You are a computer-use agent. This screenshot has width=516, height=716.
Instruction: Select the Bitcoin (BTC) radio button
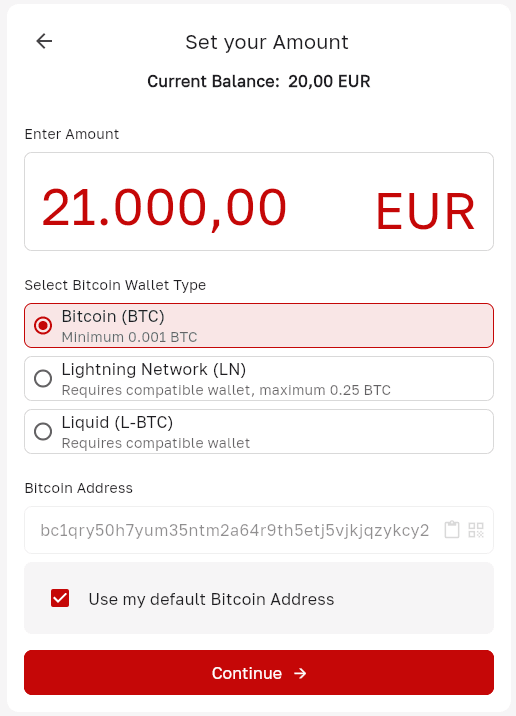coord(43,326)
